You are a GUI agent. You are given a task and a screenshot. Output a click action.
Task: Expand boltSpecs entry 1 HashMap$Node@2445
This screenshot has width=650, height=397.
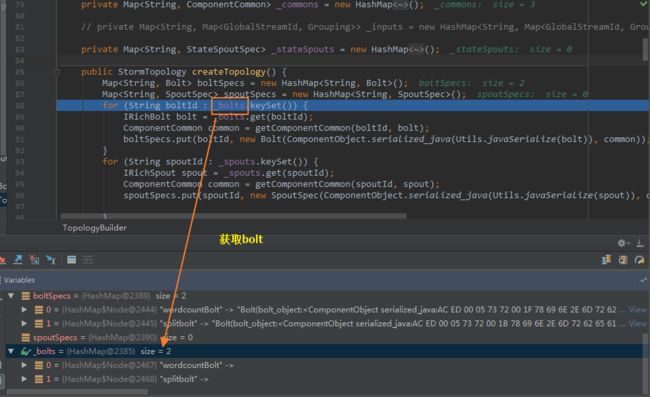tap(24, 323)
